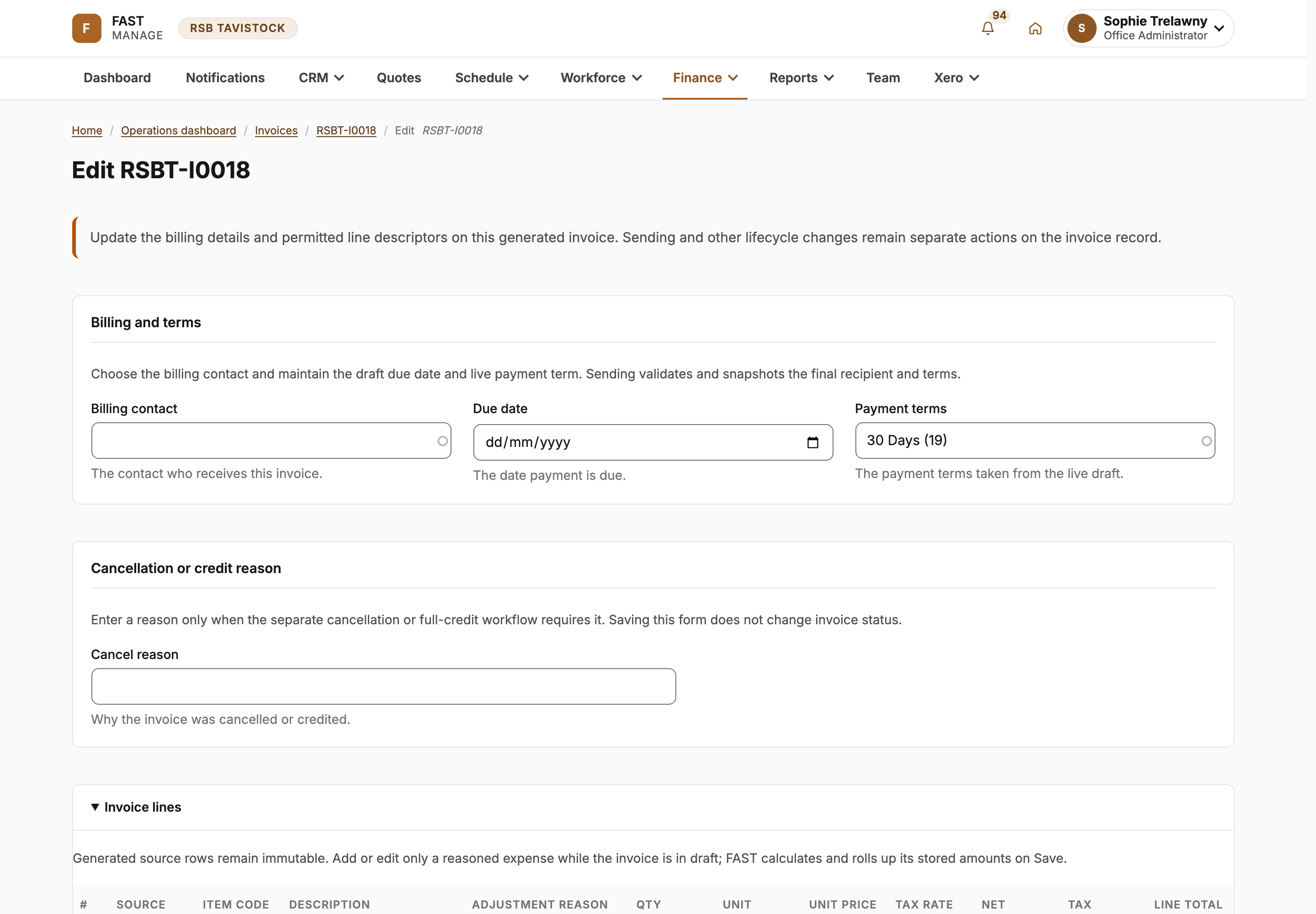Click the LINE TOTAL column header
Screen dimensions: 1316x914
pyautogui.click(x=1188, y=904)
